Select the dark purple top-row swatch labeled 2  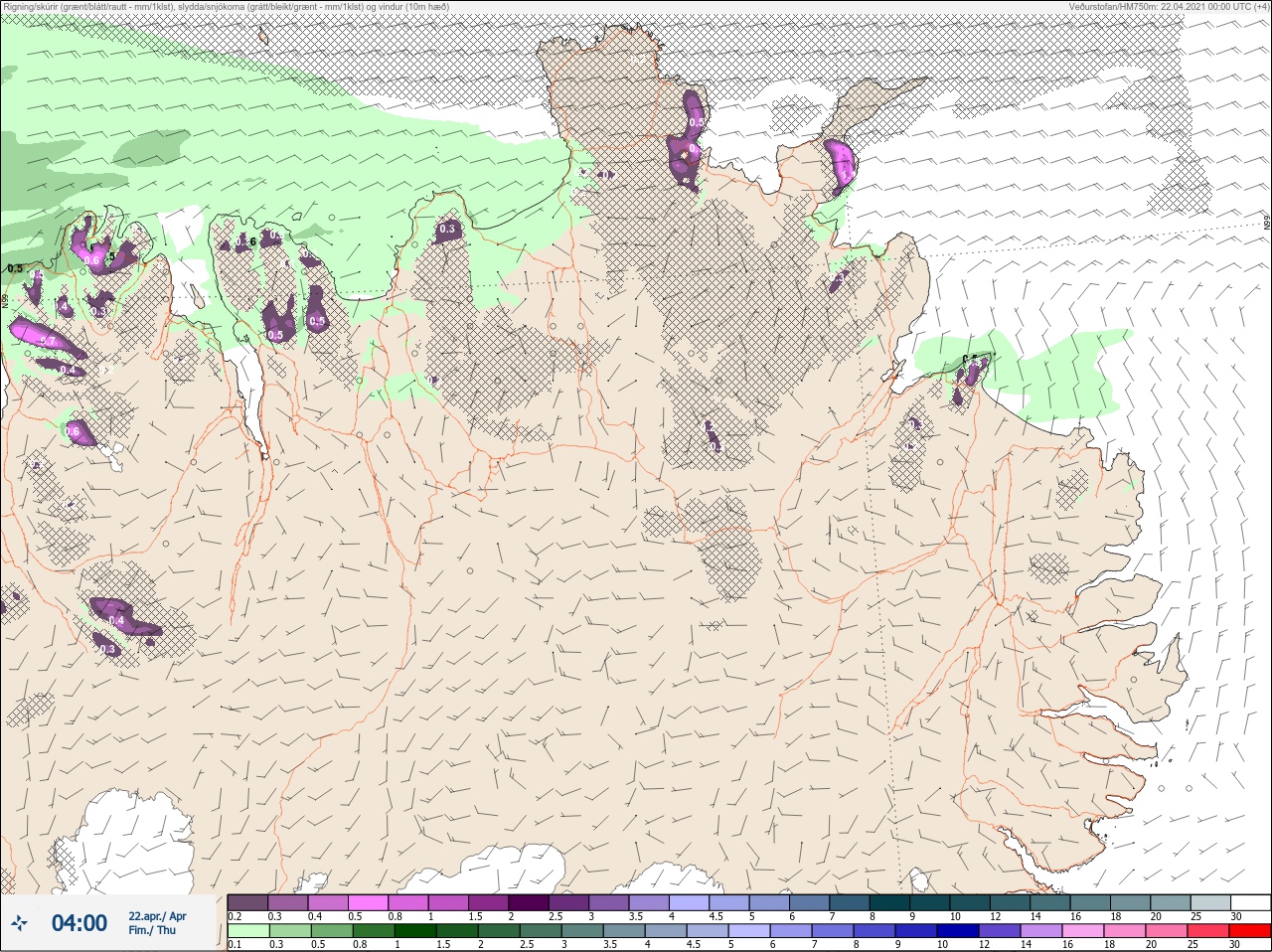coord(529,902)
